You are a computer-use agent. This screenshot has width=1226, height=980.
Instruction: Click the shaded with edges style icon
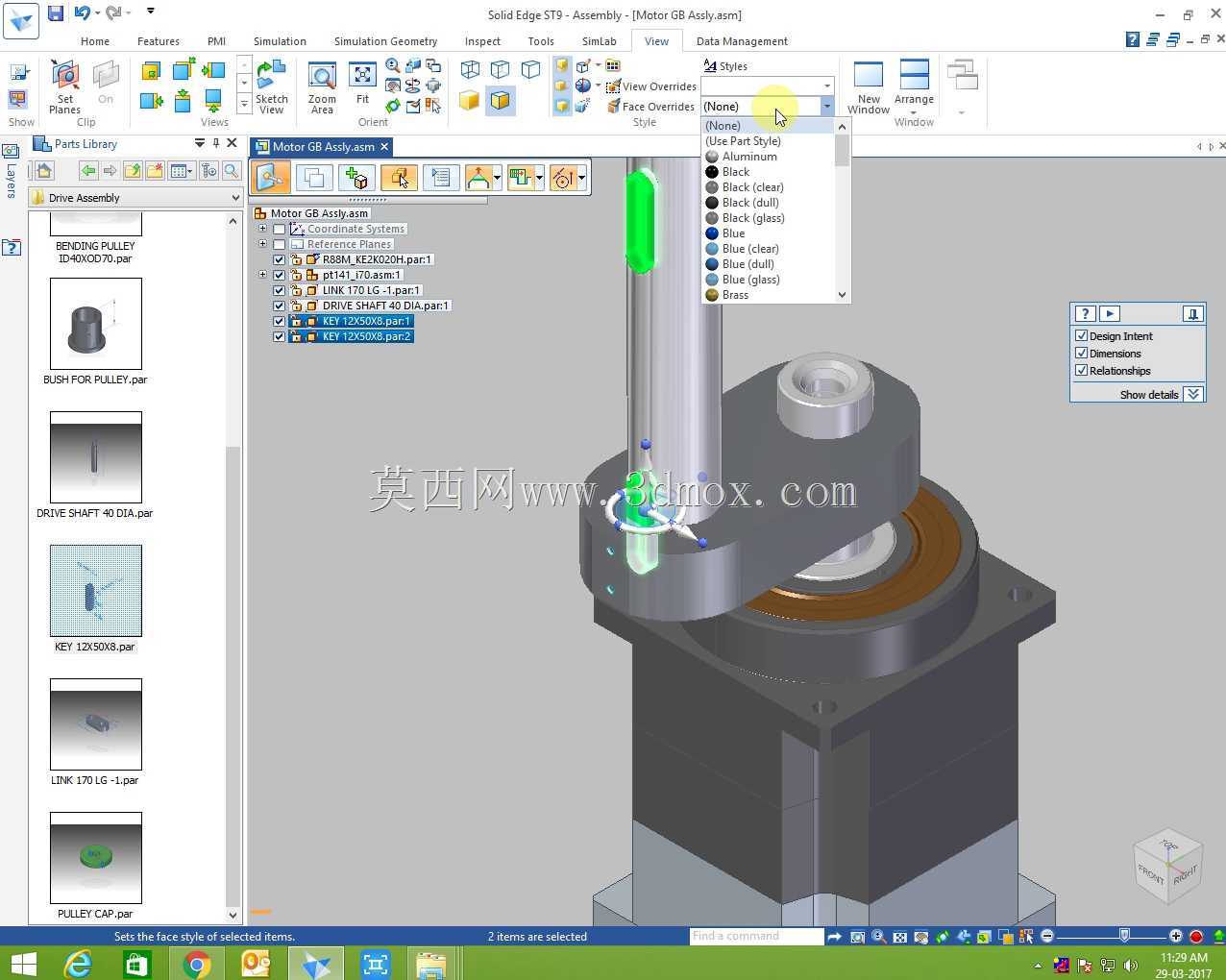click(501, 100)
